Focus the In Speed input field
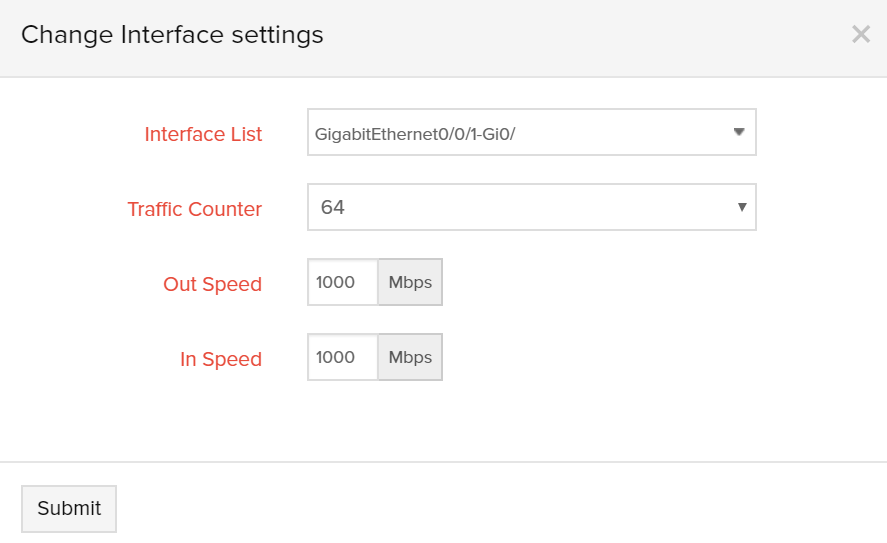The width and height of the screenshot is (887, 543). pos(342,357)
